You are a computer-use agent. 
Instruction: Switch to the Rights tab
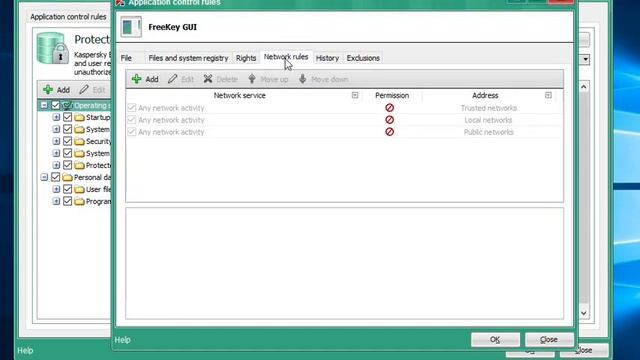[x=246, y=58]
